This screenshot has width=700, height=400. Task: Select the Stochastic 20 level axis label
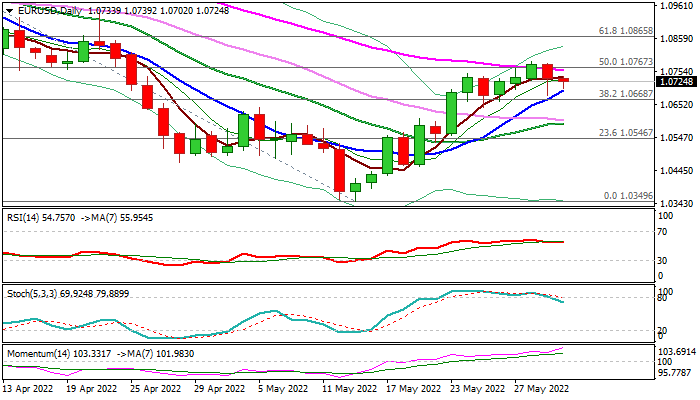pyautogui.click(x=662, y=331)
